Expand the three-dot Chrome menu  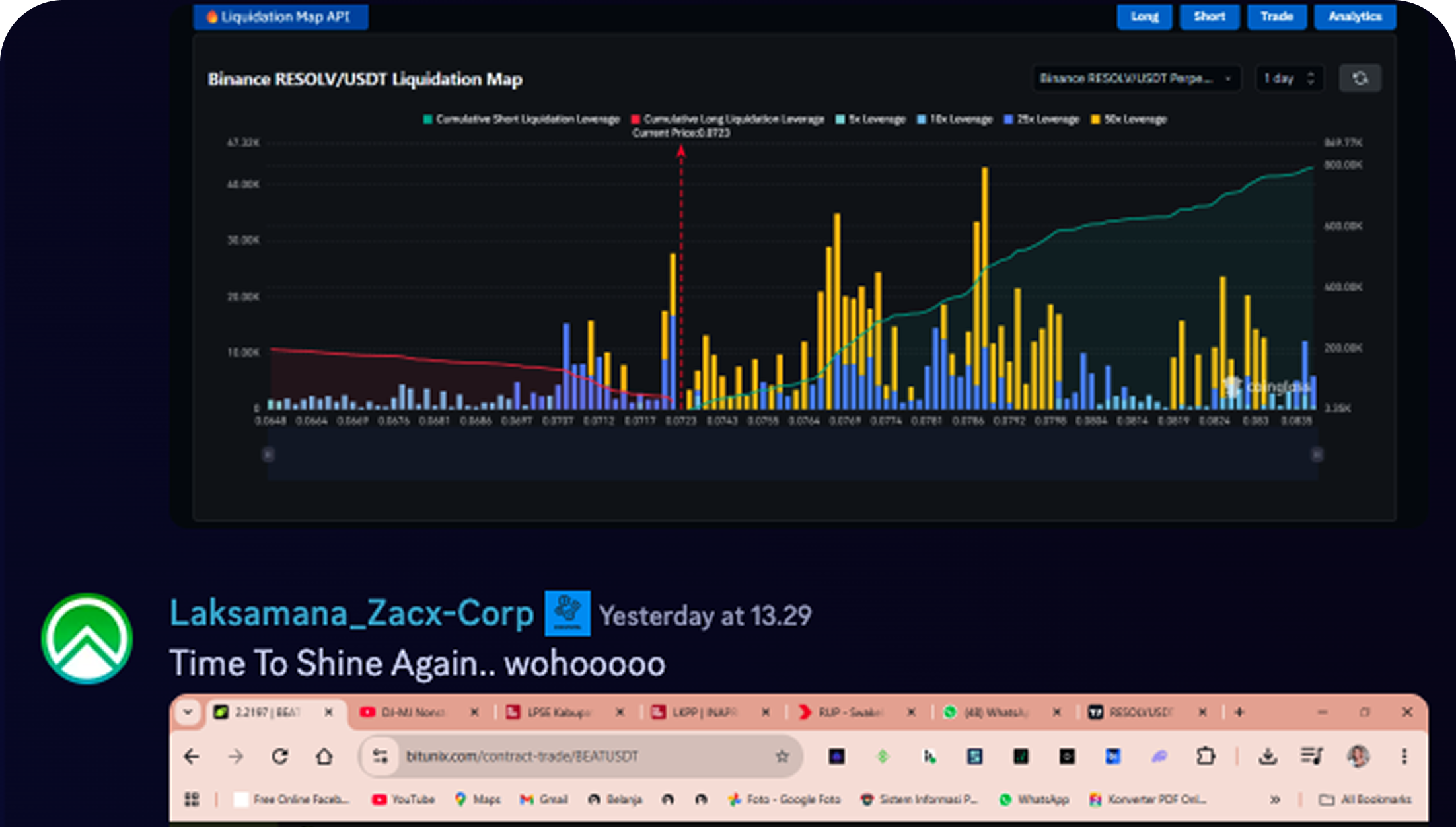click(x=1404, y=756)
